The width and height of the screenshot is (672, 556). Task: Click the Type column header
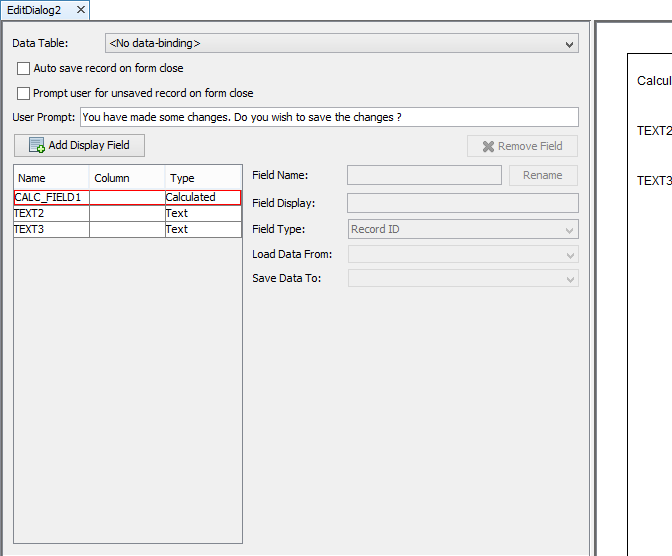[202, 178]
